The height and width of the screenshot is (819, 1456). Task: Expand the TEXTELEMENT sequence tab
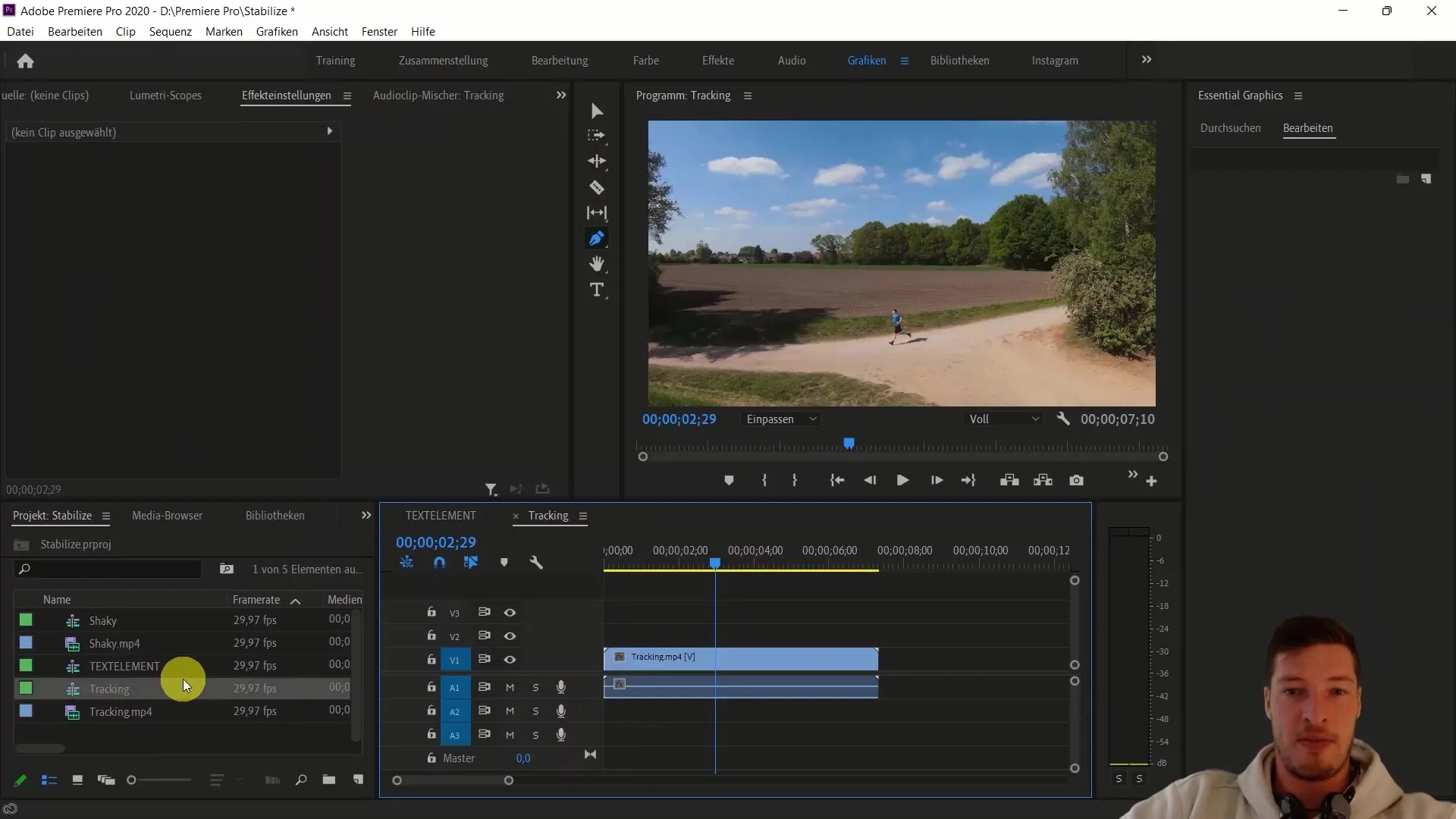[441, 515]
